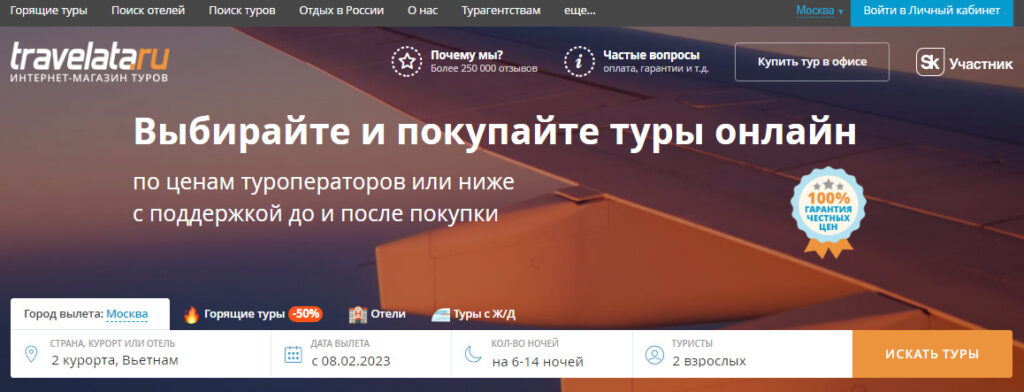Screen dimensions: 1024x392
Task: Open О нас menu item
Action: (x=423, y=10)
